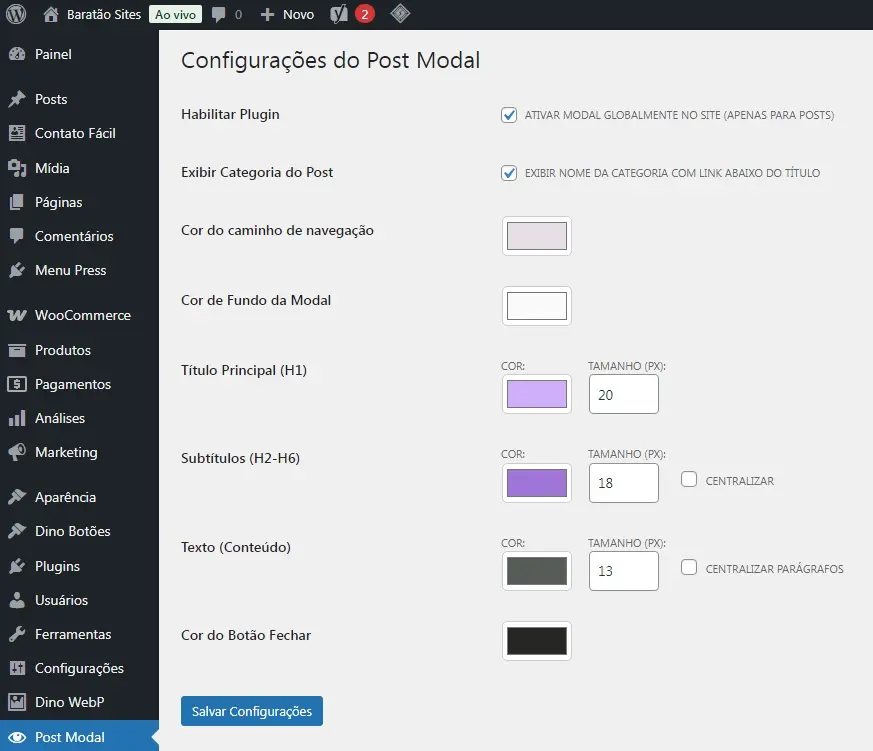This screenshot has height=751, width=873.
Task: Open the Plugins menu
Action: coord(57,566)
